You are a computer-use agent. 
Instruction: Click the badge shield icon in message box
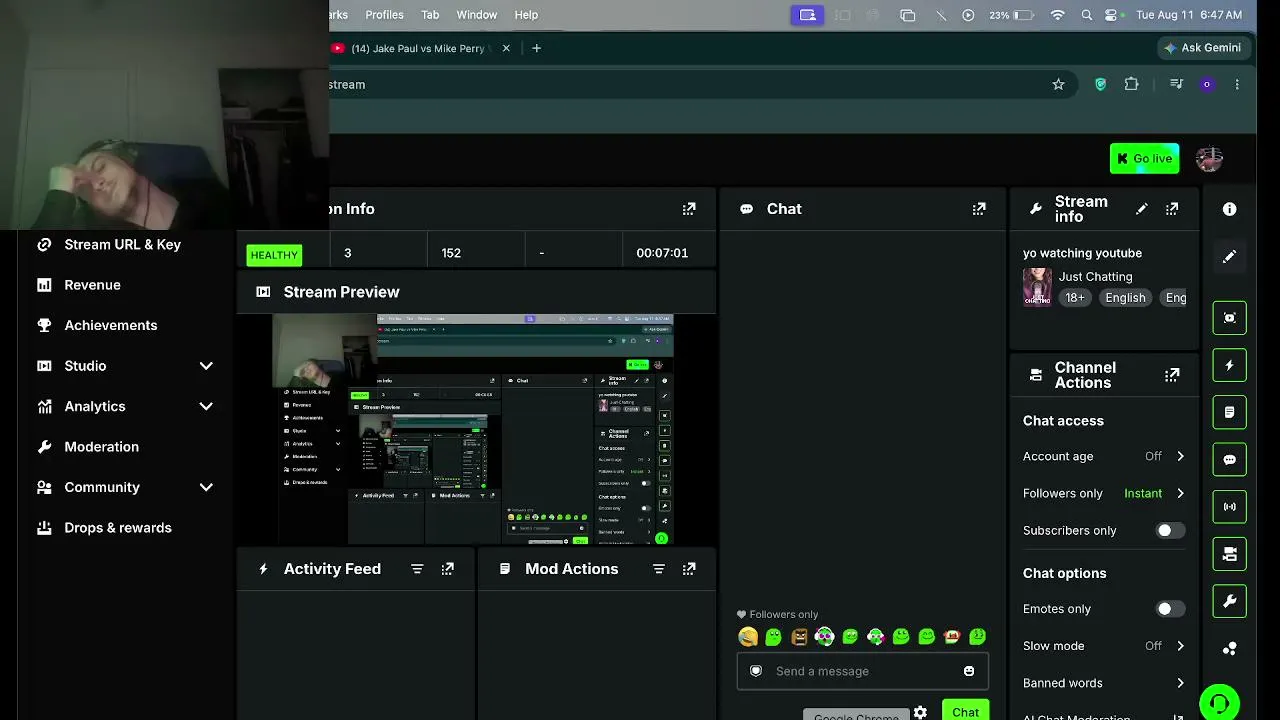(756, 671)
